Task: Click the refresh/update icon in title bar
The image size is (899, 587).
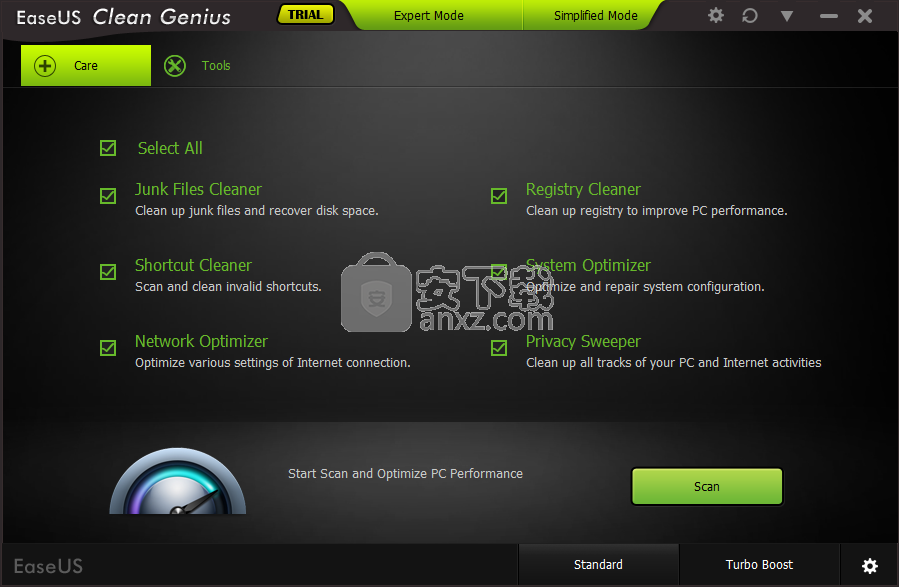Action: tap(750, 15)
